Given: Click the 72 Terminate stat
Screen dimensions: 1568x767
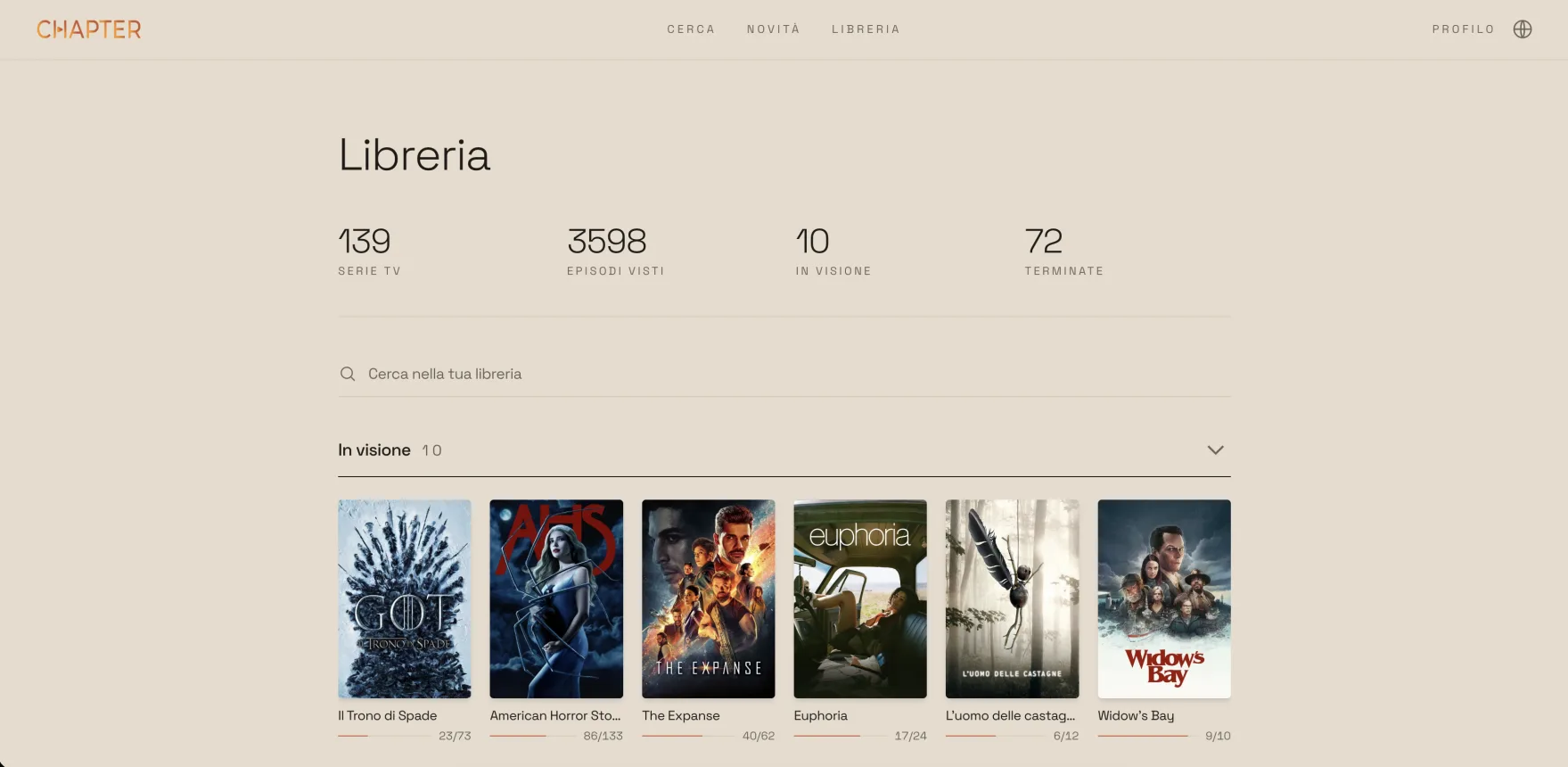Looking at the screenshot, I should coord(1064,251).
